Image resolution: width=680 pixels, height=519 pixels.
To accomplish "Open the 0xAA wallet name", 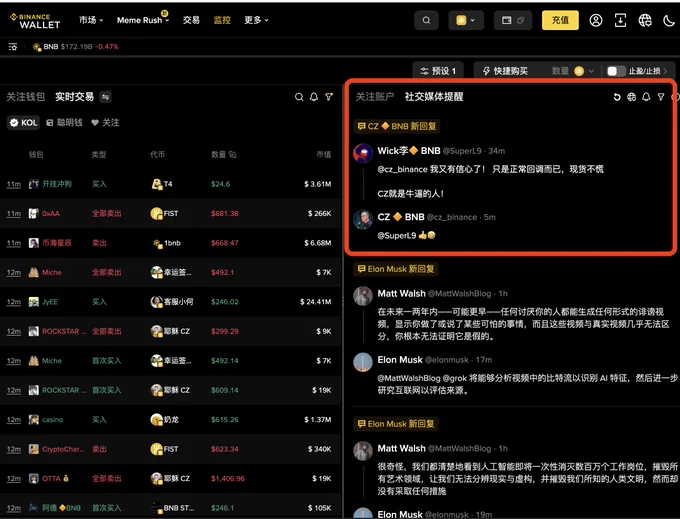I will point(51,213).
